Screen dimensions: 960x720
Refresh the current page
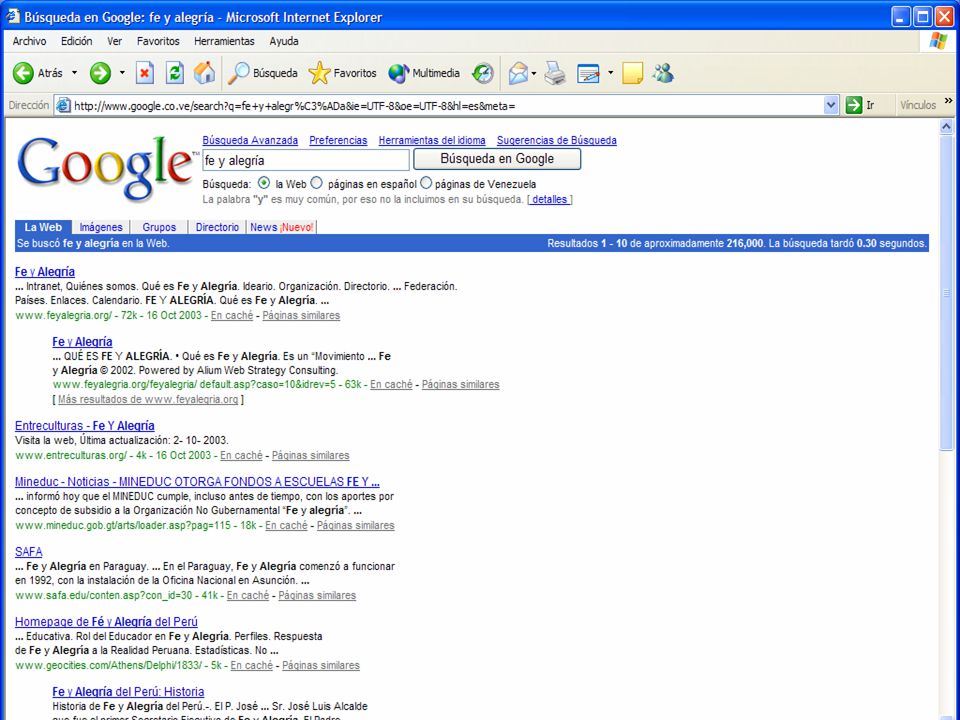click(174, 73)
